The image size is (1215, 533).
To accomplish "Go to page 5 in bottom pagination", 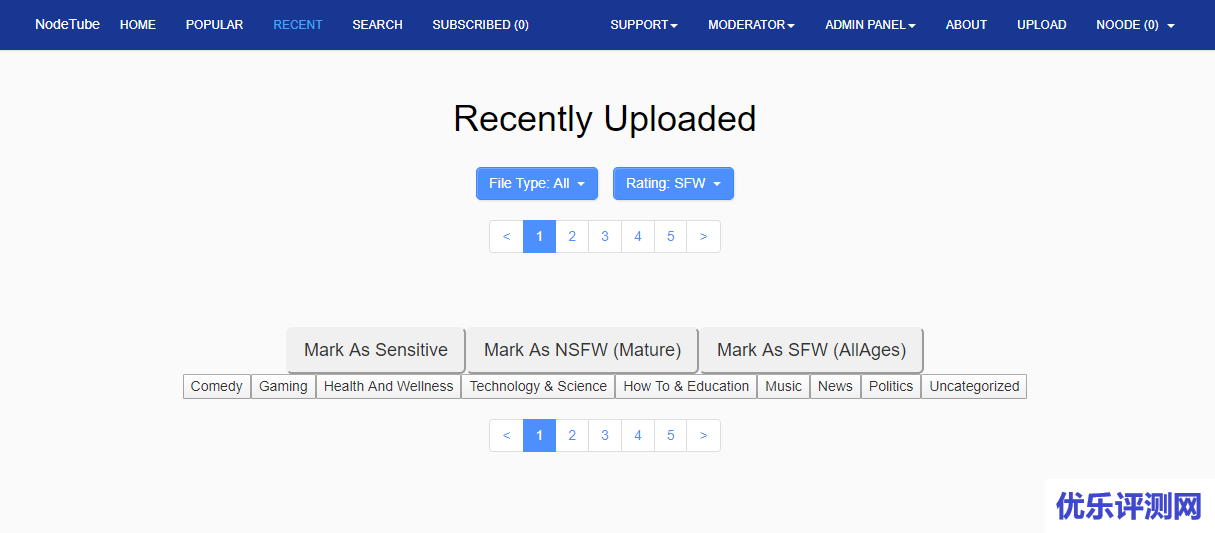I will point(671,436).
